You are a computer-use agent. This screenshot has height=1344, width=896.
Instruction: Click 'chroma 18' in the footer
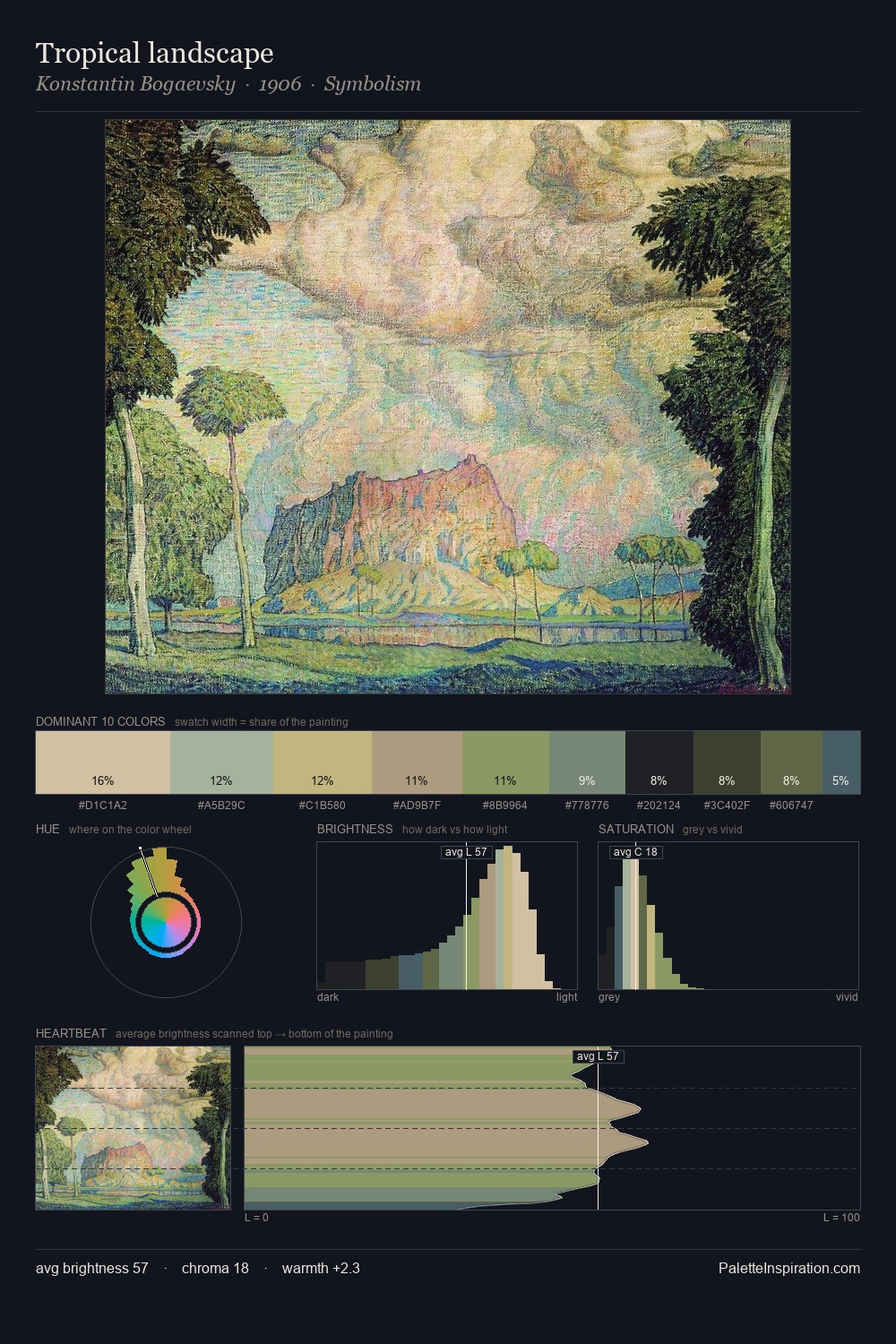tap(215, 1268)
